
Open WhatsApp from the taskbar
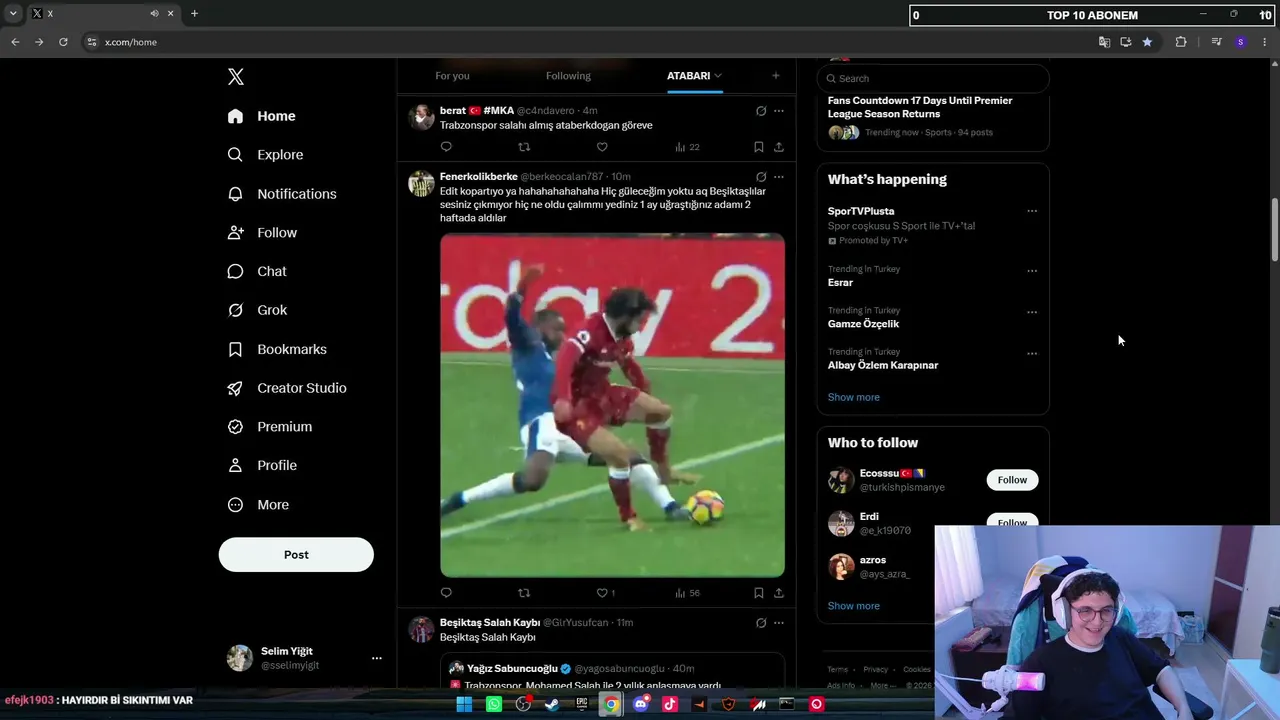tap(494, 704)
